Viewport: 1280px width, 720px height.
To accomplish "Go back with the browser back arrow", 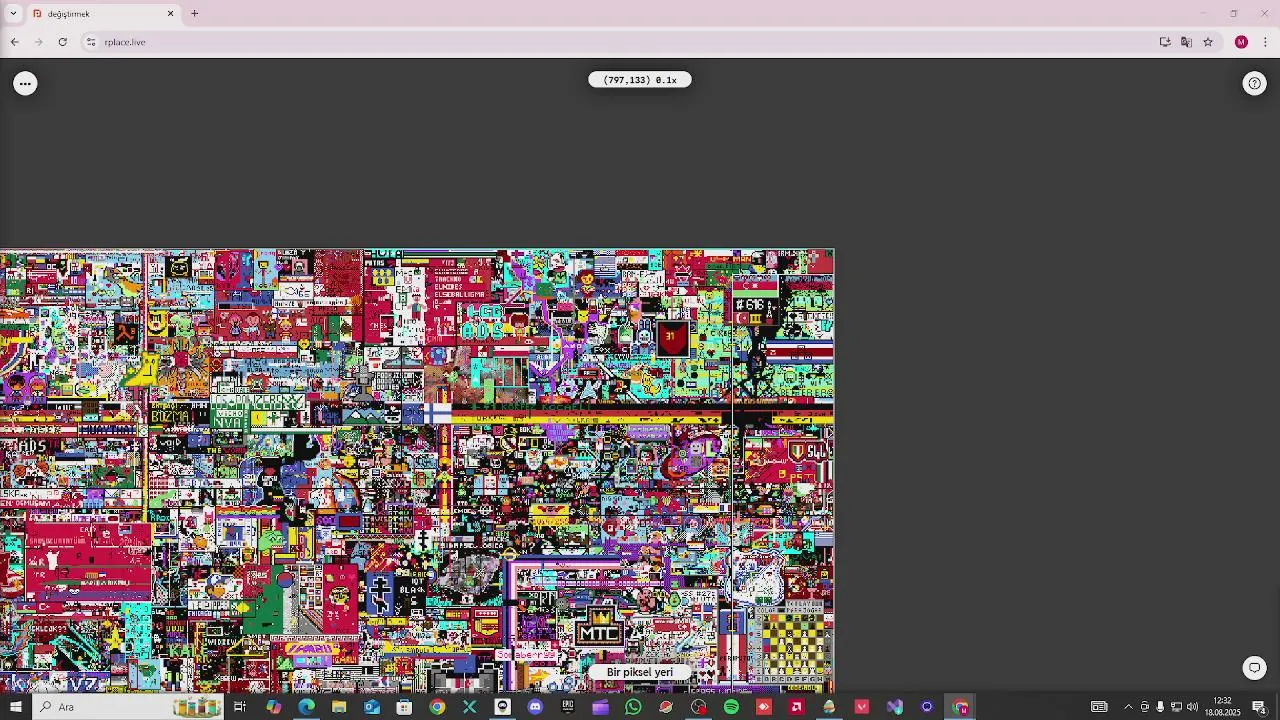I will coord(14,42).
